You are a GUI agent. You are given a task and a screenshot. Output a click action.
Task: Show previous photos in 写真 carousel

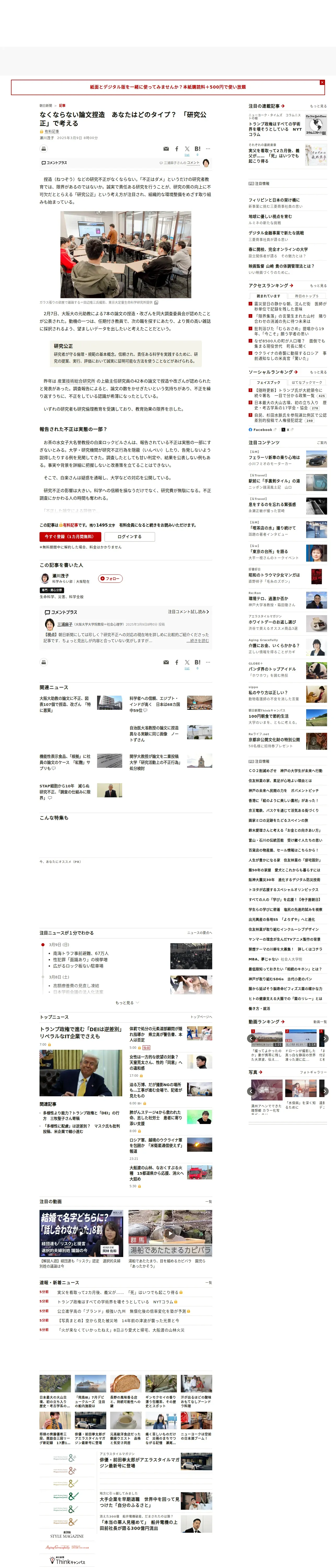[x=252, y=1091]
